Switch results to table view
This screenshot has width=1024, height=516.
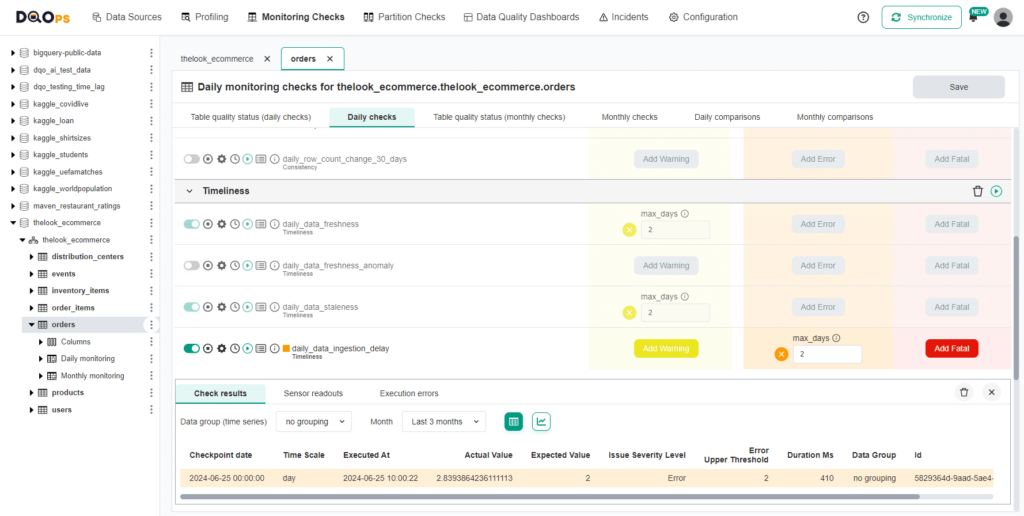[x=514, y=422]
